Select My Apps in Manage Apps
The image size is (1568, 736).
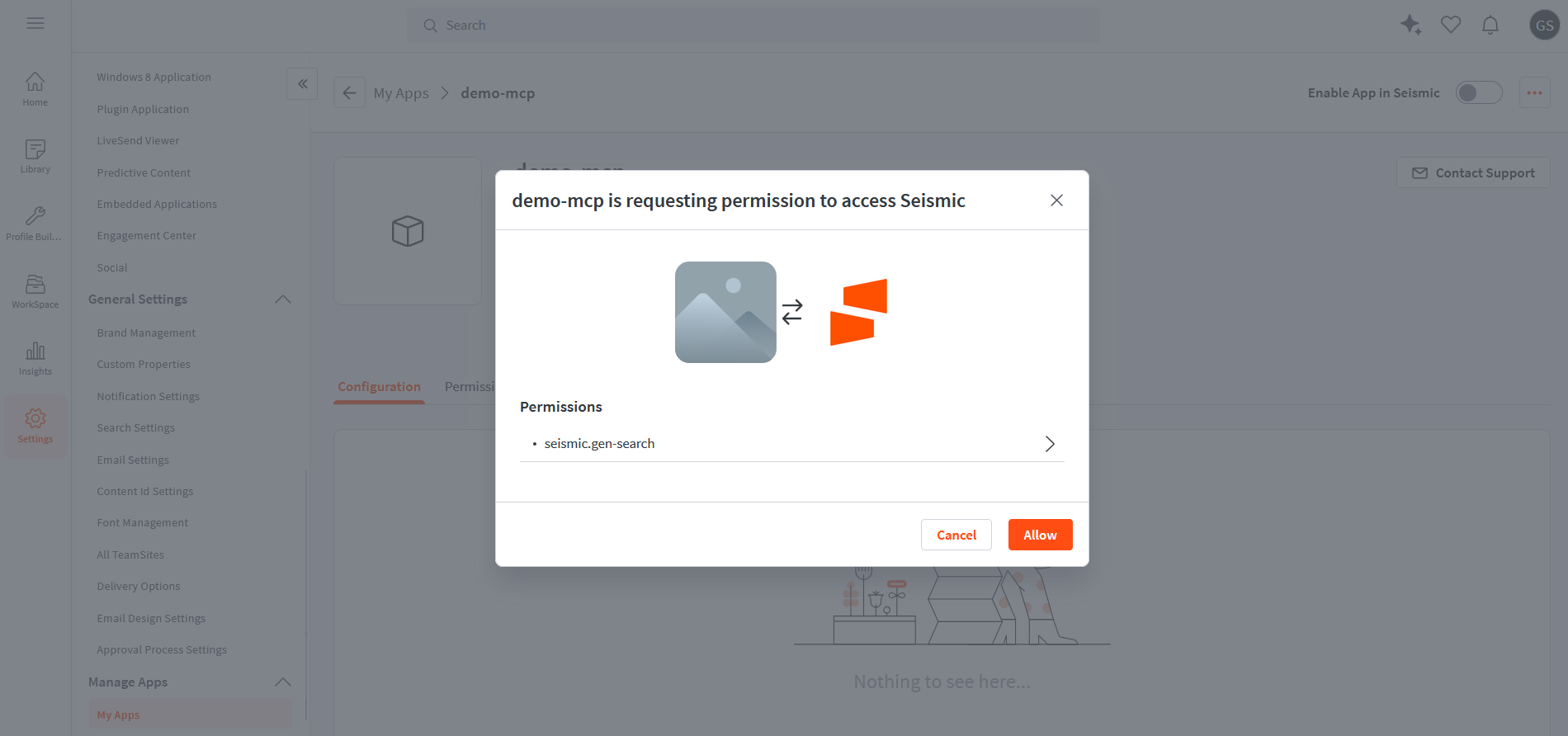(190, 715)
